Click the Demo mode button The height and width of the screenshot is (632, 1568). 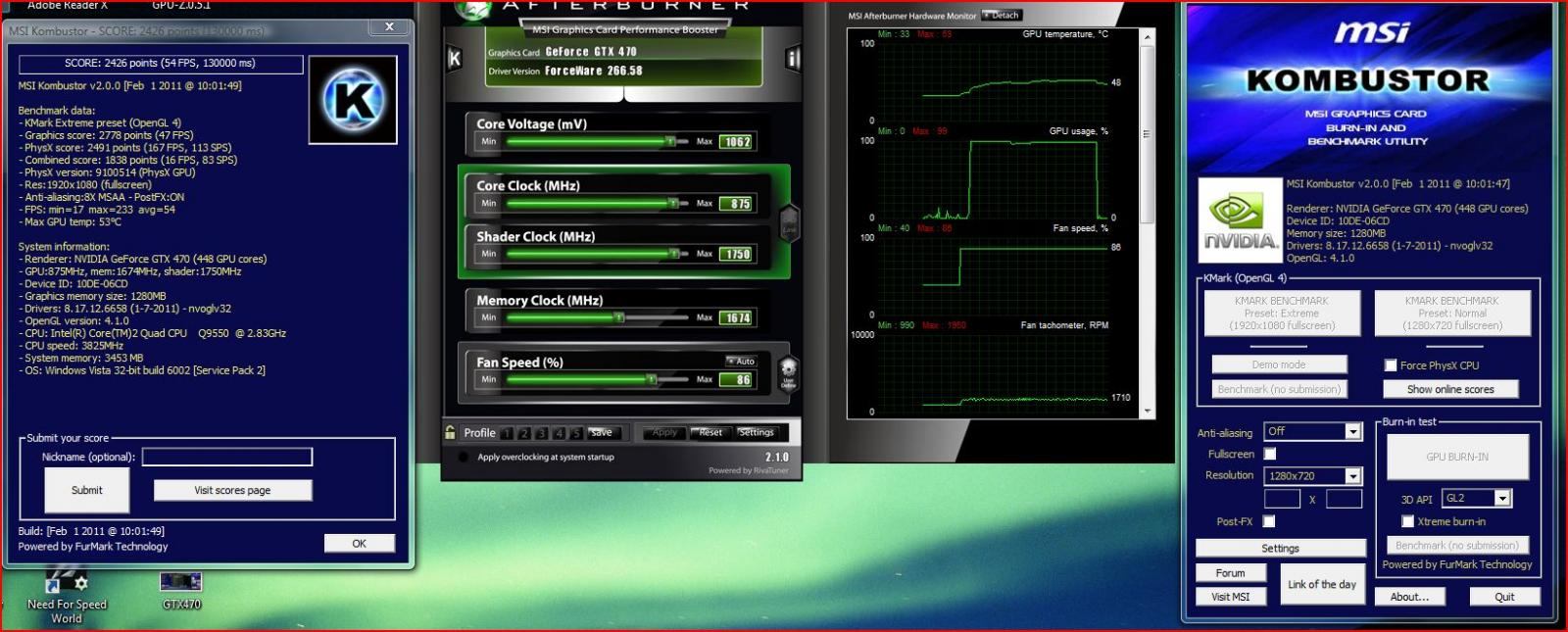click(x=1279, y=365)
